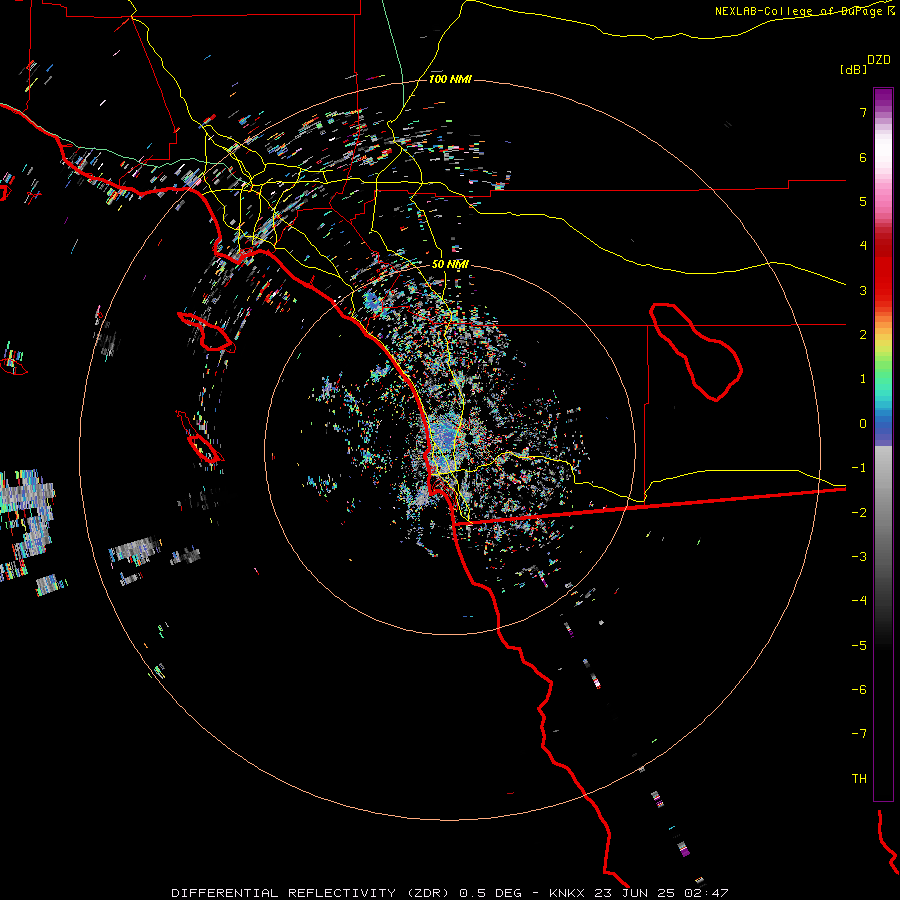Click the "[dB]" unit label
Screen dimensions: 900x900
(853, 69)
